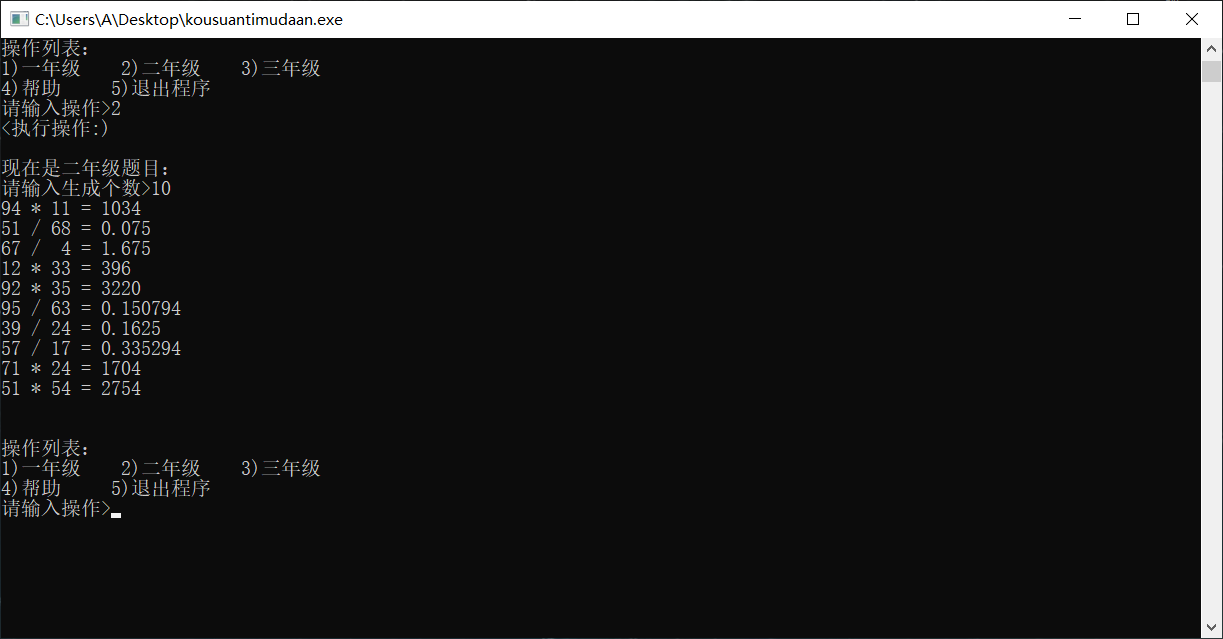Click the line '51 * 54 = 2754'
Screen dimensions: 1223x639
[71, 389]
